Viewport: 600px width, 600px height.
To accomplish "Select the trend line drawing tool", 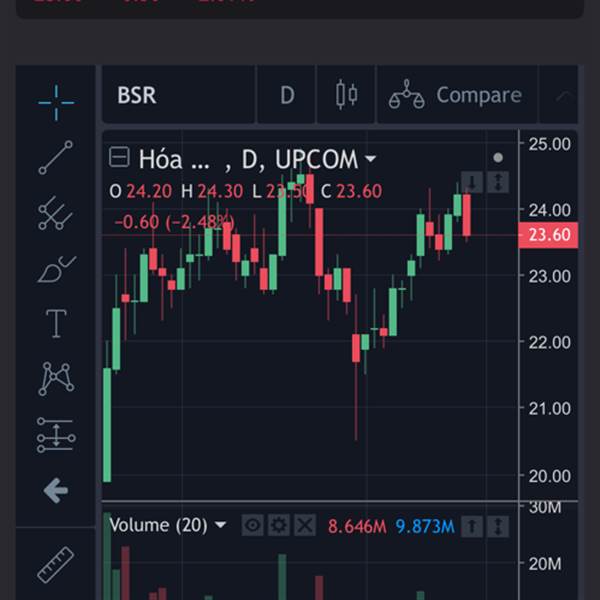I will click(x=56, y=157).
